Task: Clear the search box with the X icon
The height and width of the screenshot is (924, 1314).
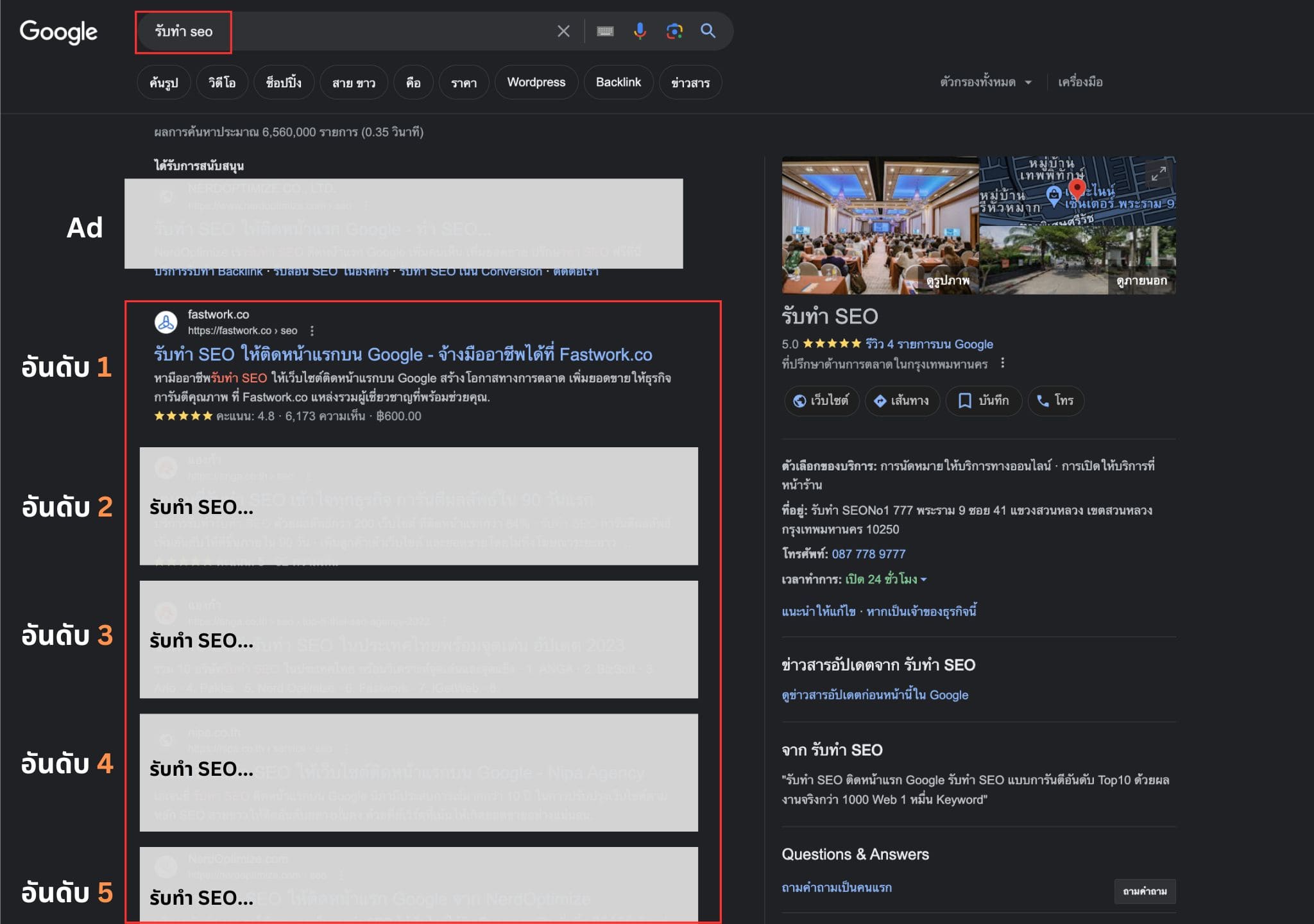Action: coord(563,31)
